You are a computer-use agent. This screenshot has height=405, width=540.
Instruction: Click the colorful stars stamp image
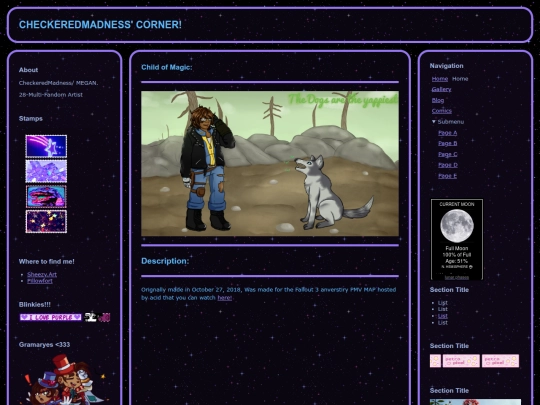coord(46,221)
